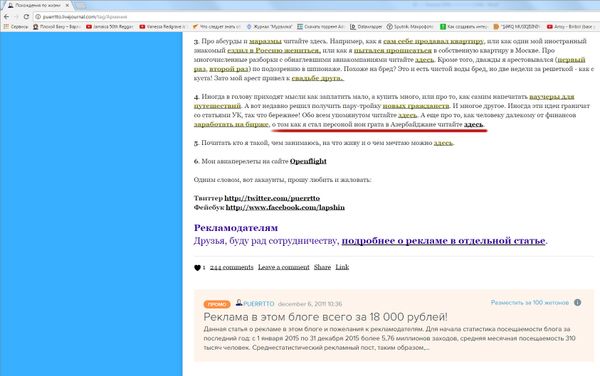Open the Сервисы apps bookmark icon

16,27
